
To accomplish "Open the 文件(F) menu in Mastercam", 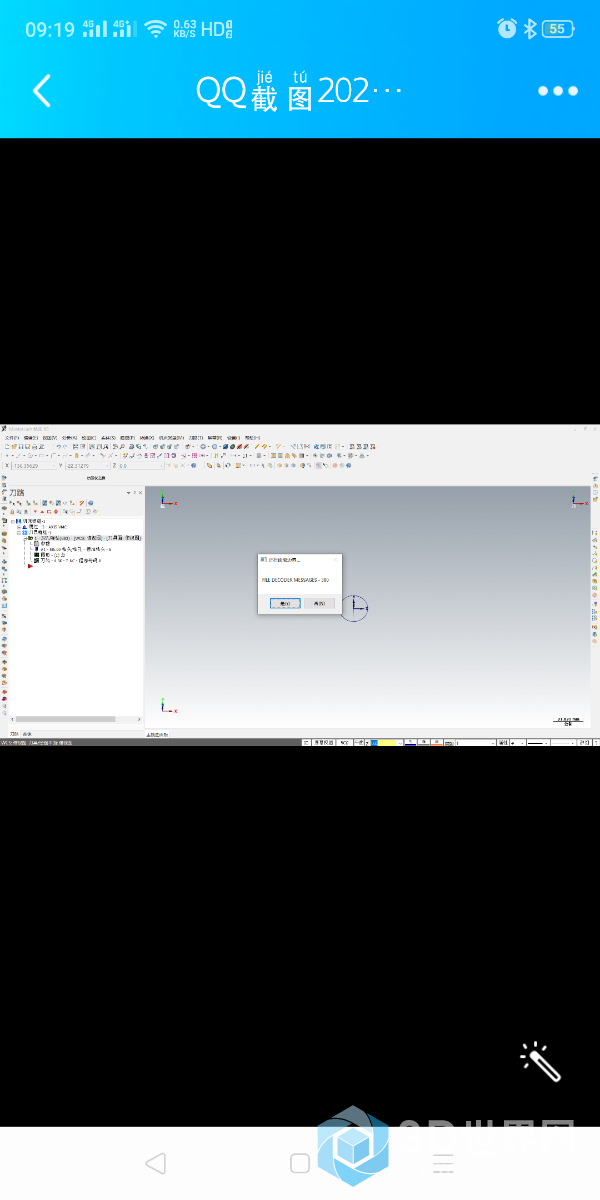I will [x=12, y=437].
